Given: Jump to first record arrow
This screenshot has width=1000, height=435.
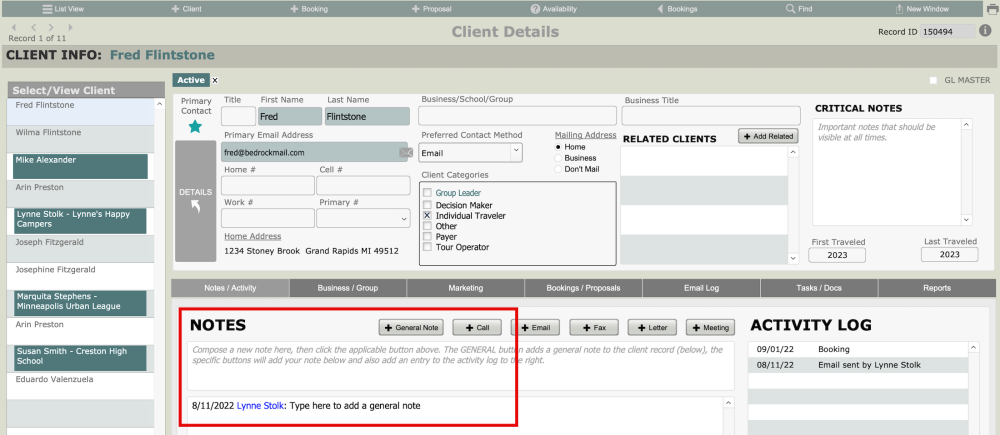Looking at the screenshot, I should pyautogui.click(x=14, y=27).
